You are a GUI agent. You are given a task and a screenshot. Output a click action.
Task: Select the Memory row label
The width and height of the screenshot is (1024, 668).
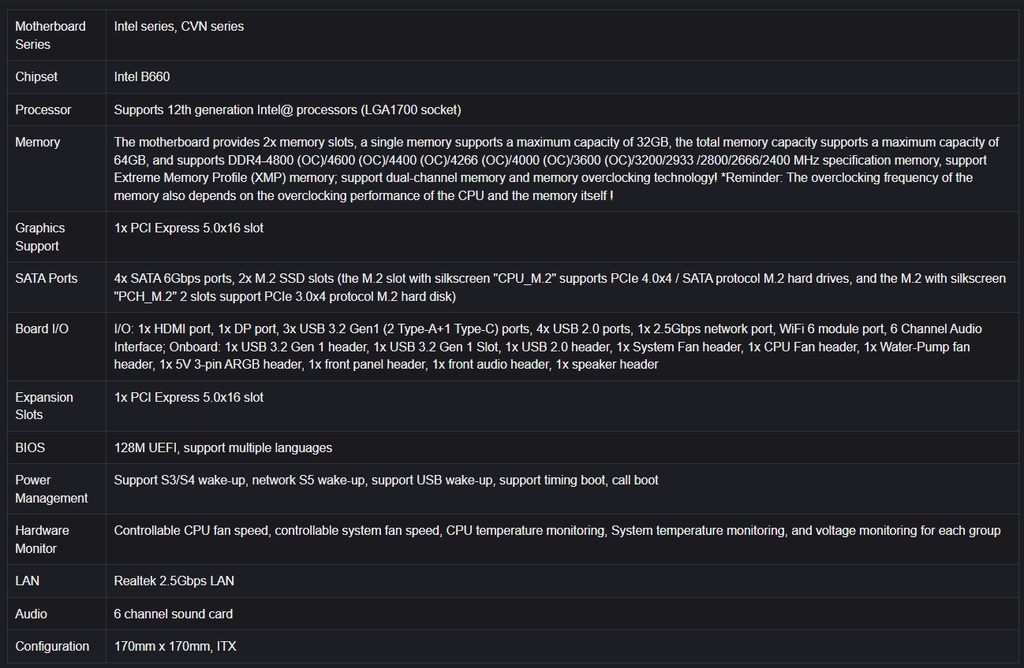pyautogui.click(x=38, y=142)
